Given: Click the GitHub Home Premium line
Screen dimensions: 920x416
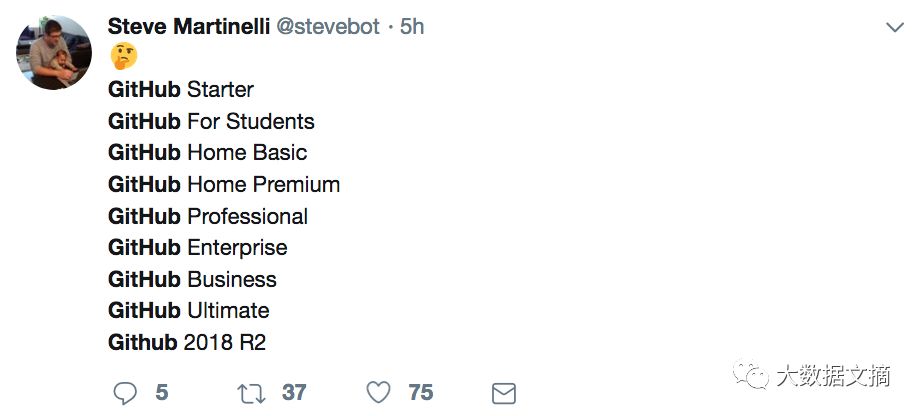Looking at the screenshot, I should [224, 184].
